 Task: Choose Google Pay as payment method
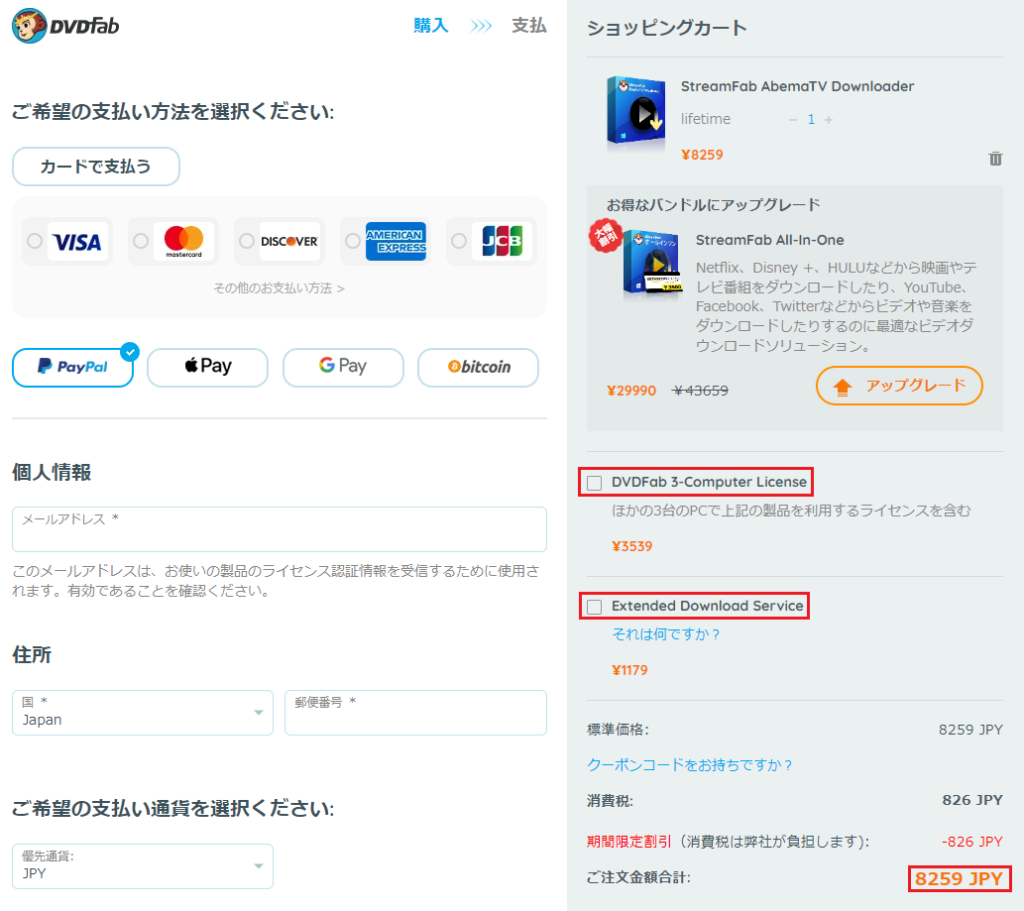coord(343,367)
